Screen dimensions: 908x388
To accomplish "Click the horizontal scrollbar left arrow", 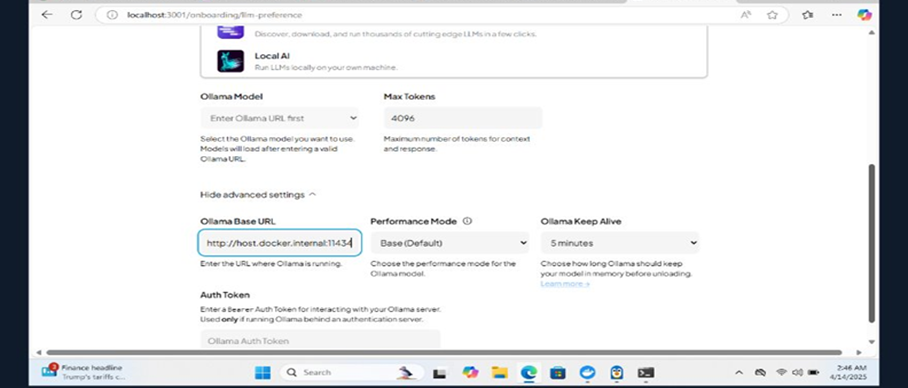I will [39, 352].
